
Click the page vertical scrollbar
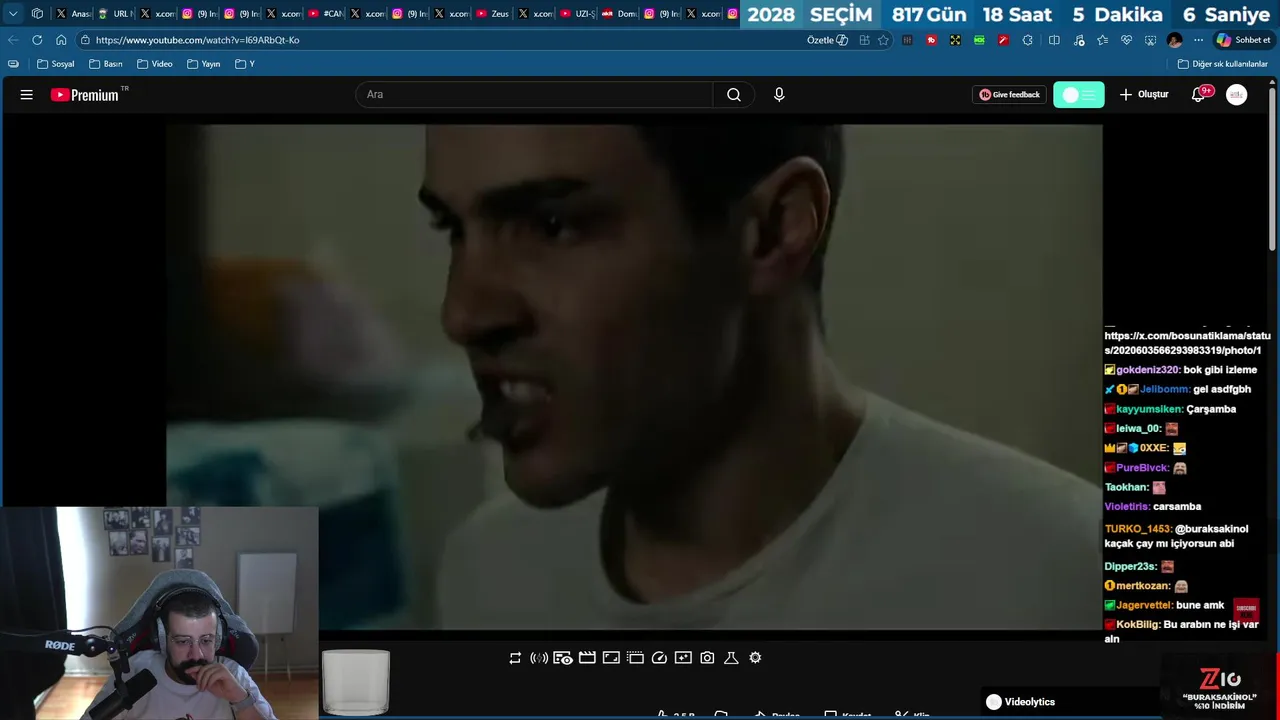(x=1273, y=170)
